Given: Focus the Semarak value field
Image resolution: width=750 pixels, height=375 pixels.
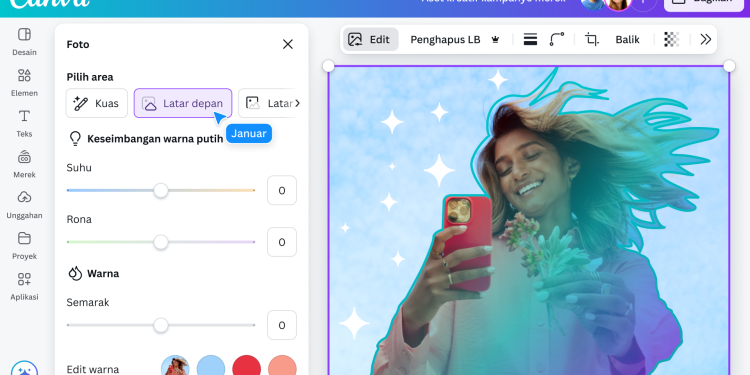Looking at the screenshot, I should point(282,325).
